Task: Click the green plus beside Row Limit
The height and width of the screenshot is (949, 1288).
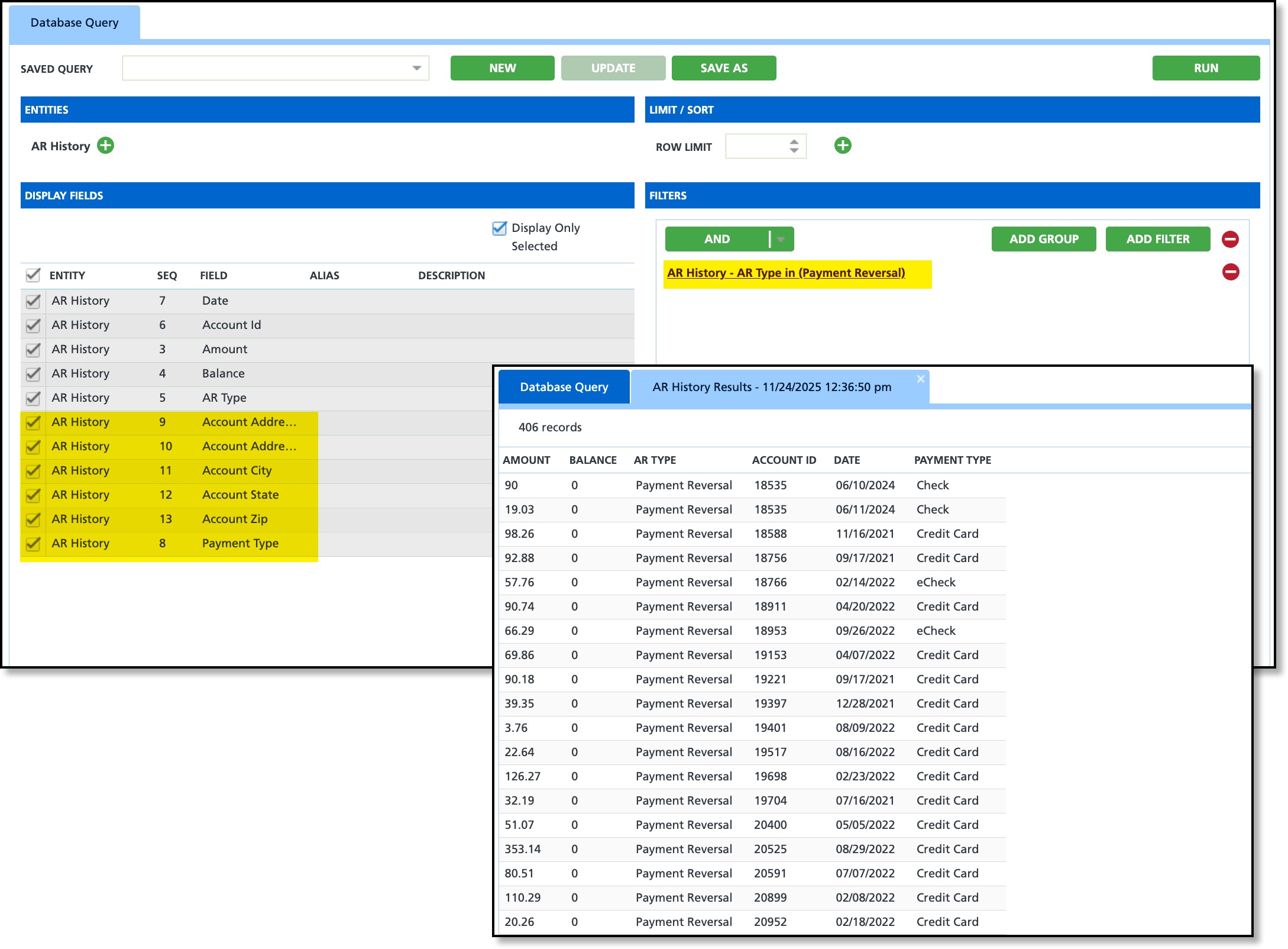Action: (843, 146)
